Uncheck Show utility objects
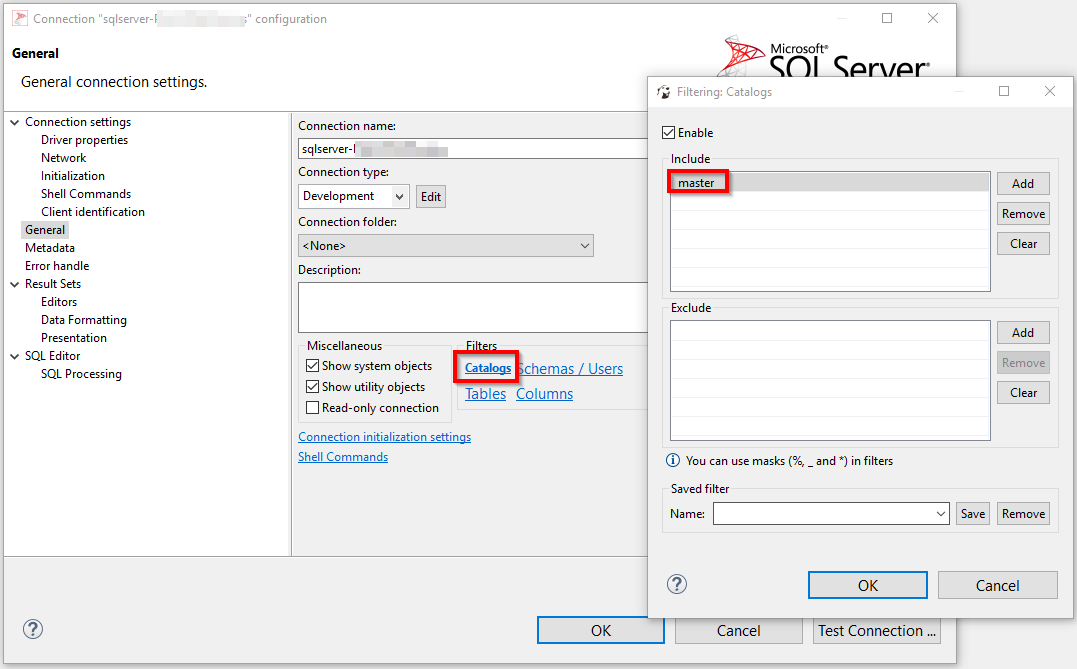1077x669 pixels. [x=311, y=386]
